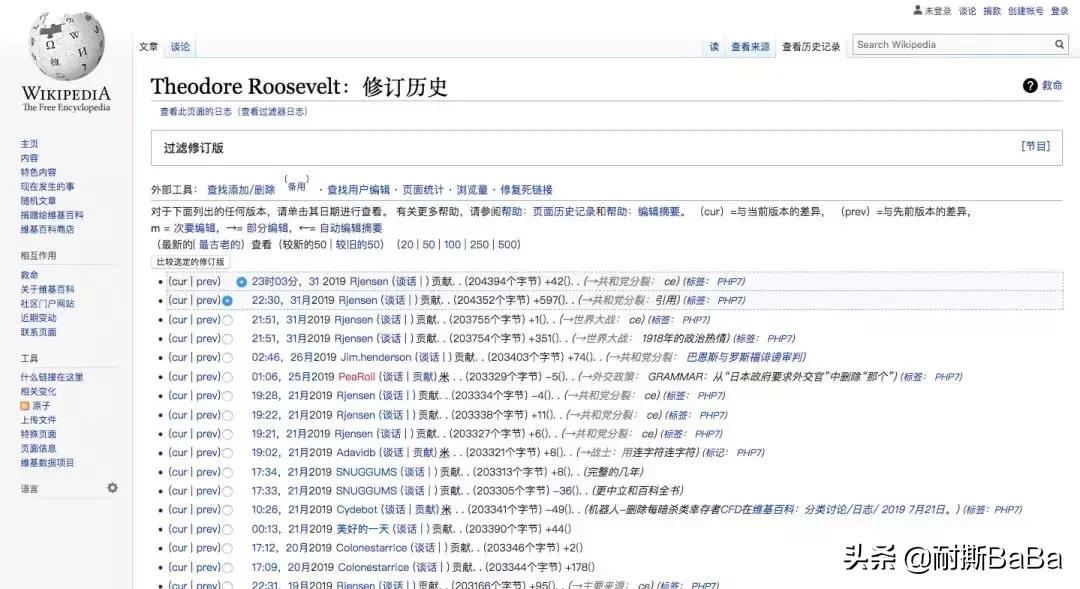Screen dimensions: 1080x589
Task: Select the cur radio button on the newest revision
Action: coord(241,281)
